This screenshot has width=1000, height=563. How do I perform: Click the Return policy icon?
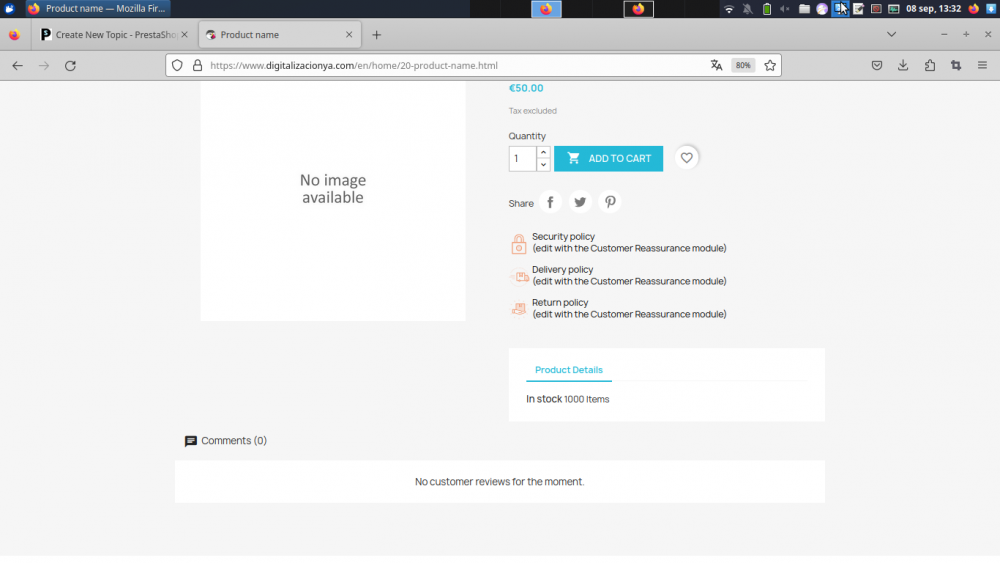(519, 309)
